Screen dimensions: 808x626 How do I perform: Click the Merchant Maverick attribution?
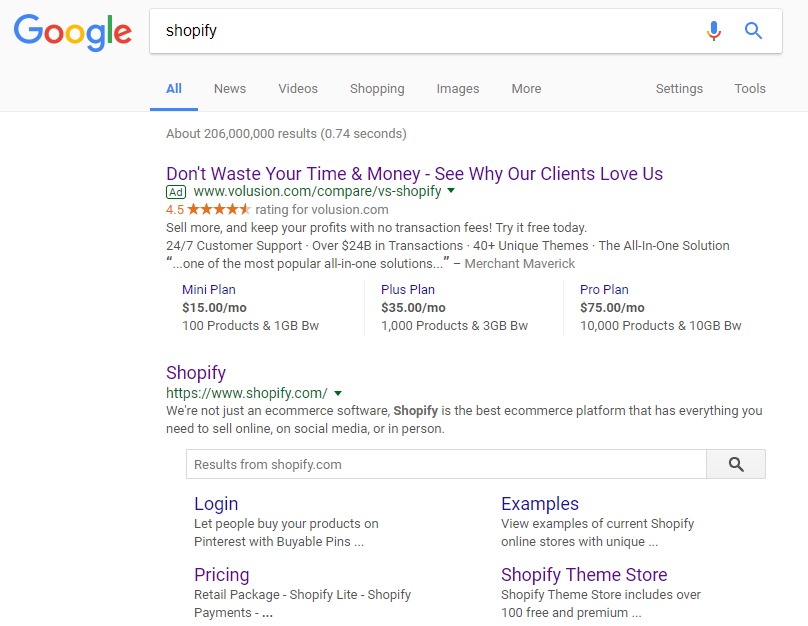pyautogui.click(x=519, y=264)
